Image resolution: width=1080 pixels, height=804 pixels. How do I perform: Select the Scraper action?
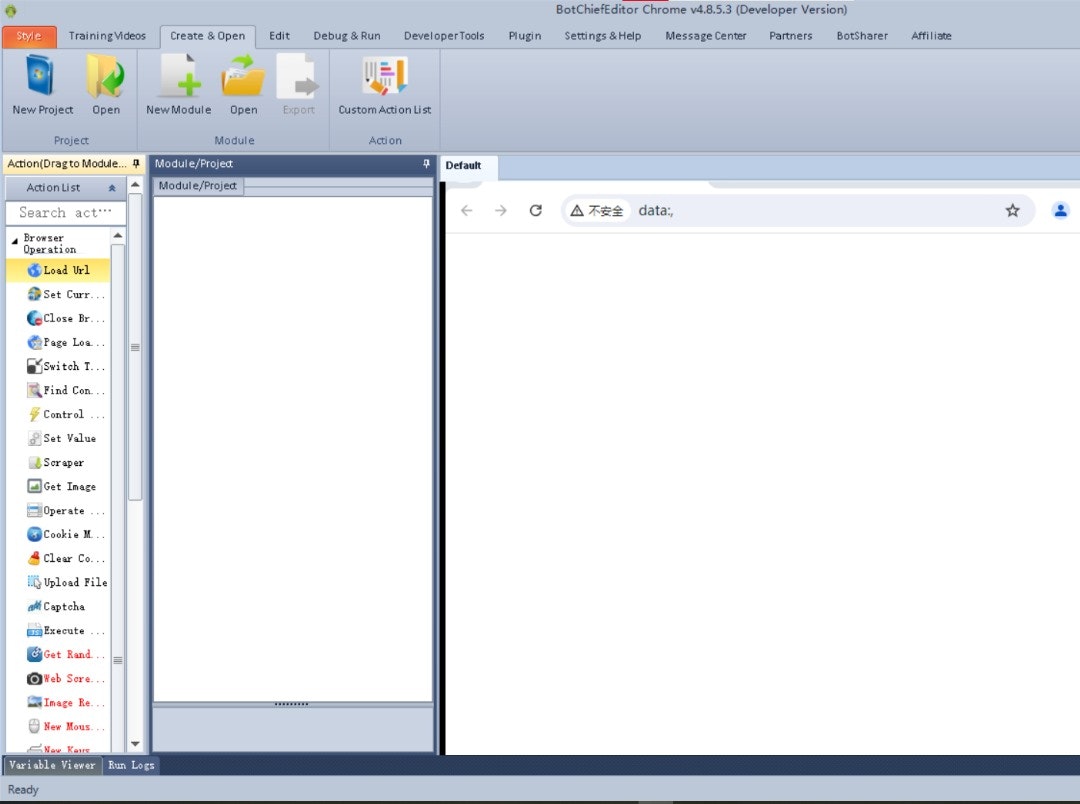click(55, 462)
